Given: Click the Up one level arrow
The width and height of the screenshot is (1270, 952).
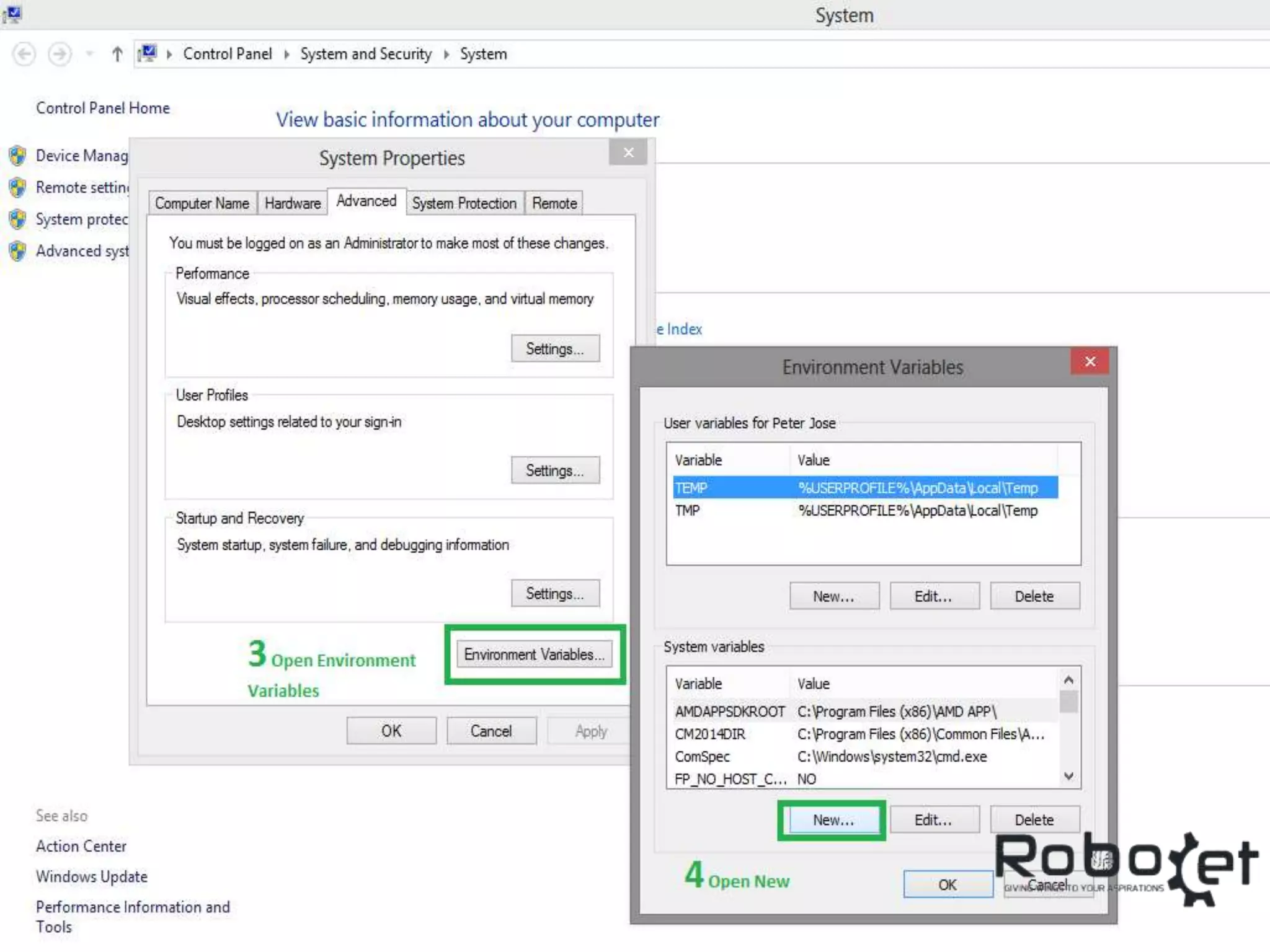Looking at the screenshot, I should (117, 55).
